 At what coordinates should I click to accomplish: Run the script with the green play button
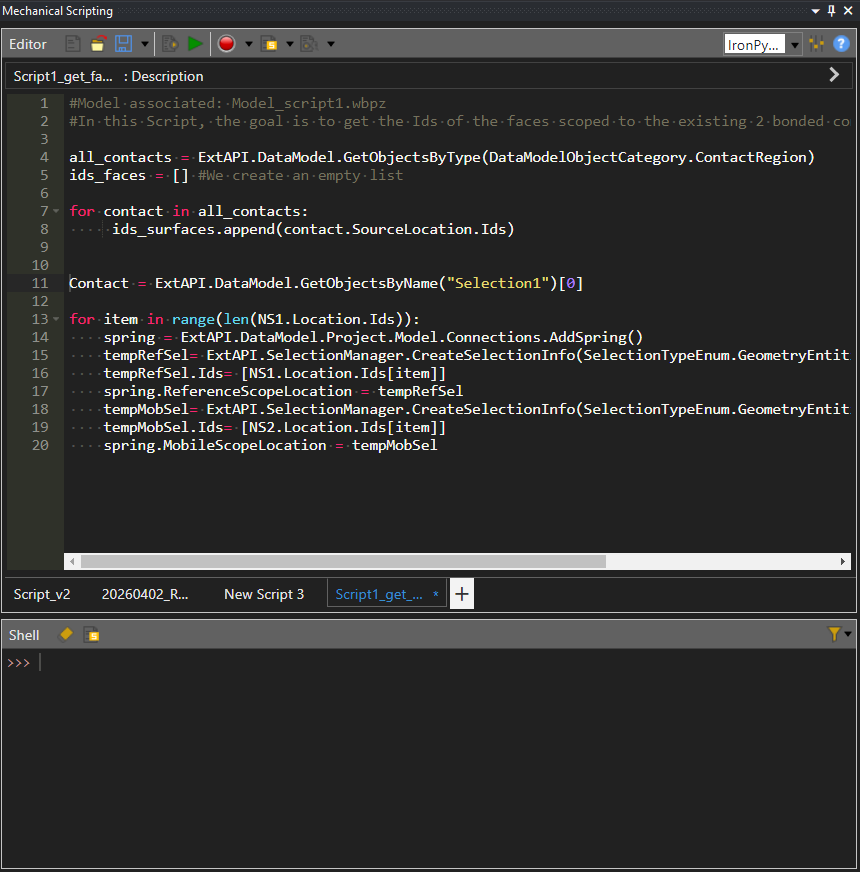coord(195,44)
